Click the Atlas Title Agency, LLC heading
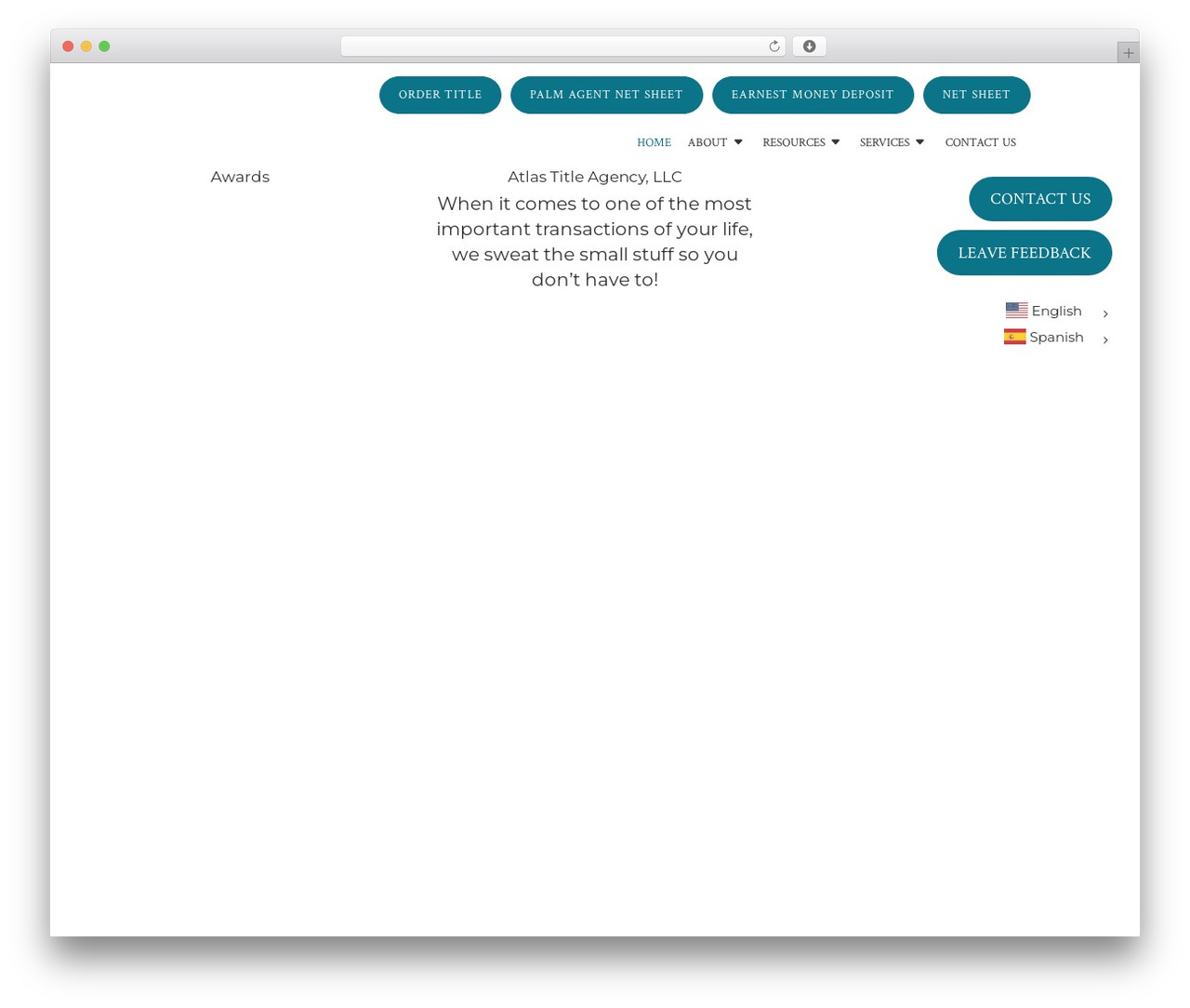The height and width of the screenshot is (1008, 1190). pyautogui.click(x=595, y=177)
